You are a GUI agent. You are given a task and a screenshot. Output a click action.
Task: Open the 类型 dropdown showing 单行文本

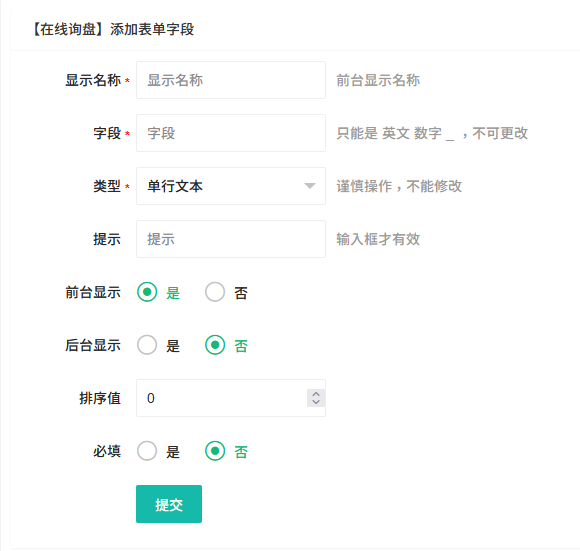(231, 186)
